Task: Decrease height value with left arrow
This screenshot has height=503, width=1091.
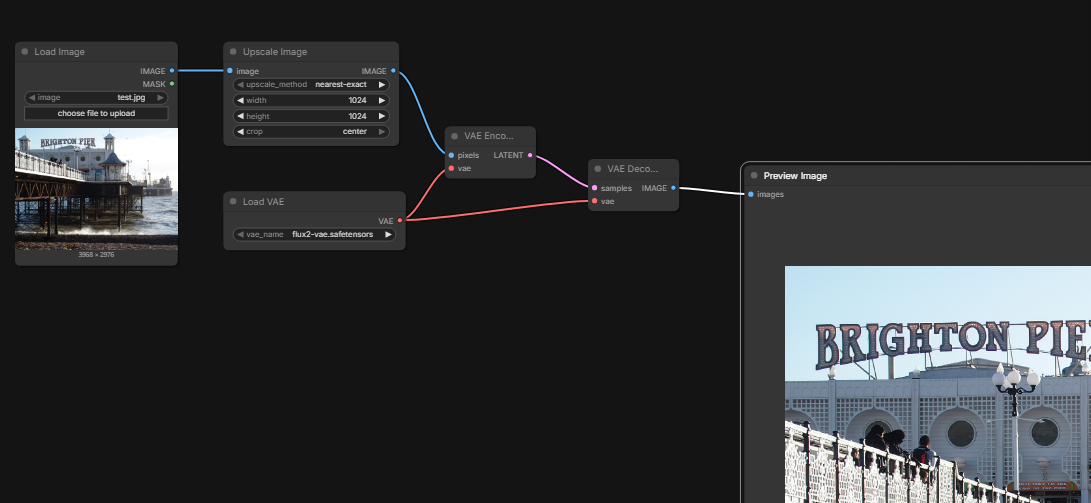Action: click(x=240, y=116)
